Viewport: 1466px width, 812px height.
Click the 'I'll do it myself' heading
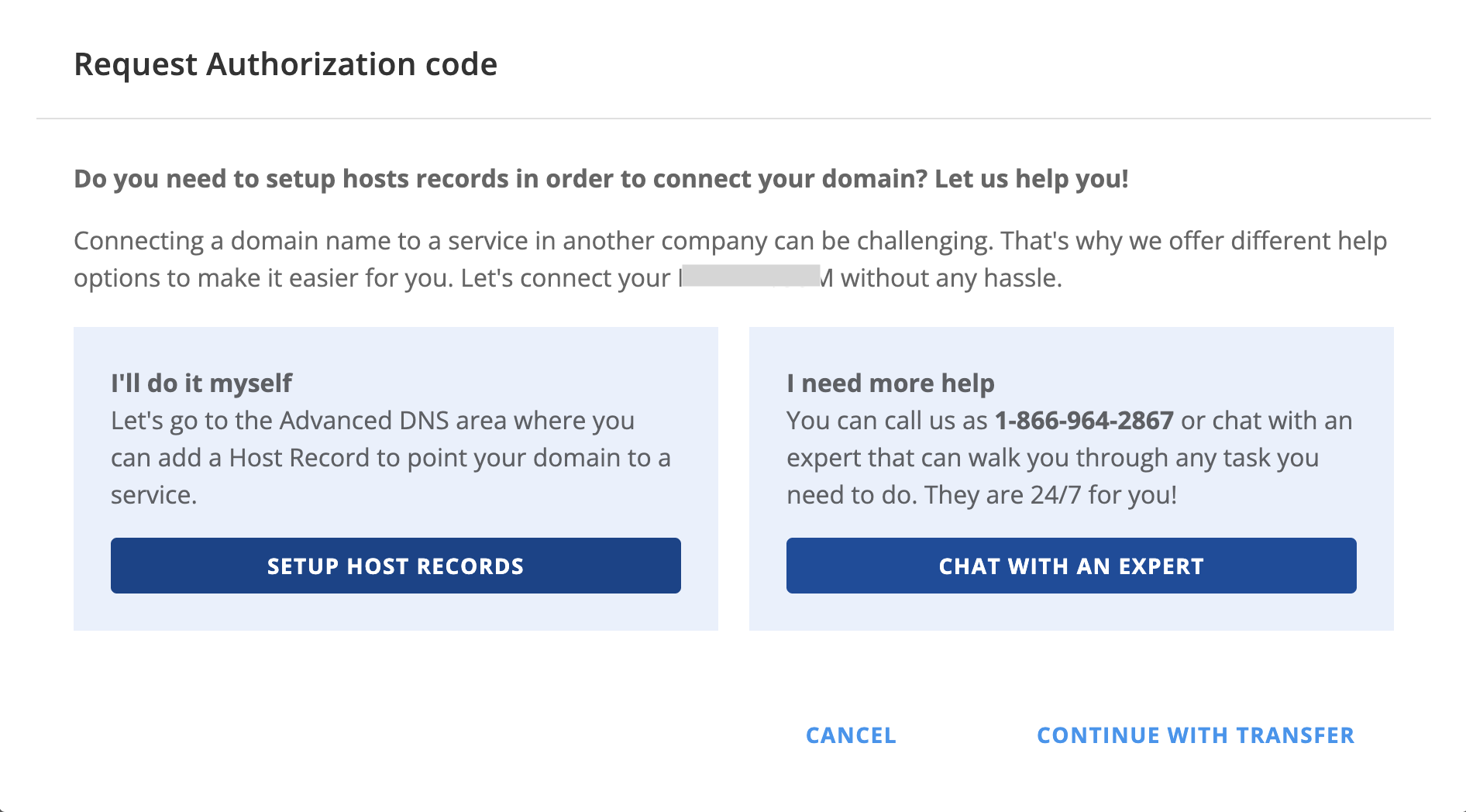click(x=201, y=383)
